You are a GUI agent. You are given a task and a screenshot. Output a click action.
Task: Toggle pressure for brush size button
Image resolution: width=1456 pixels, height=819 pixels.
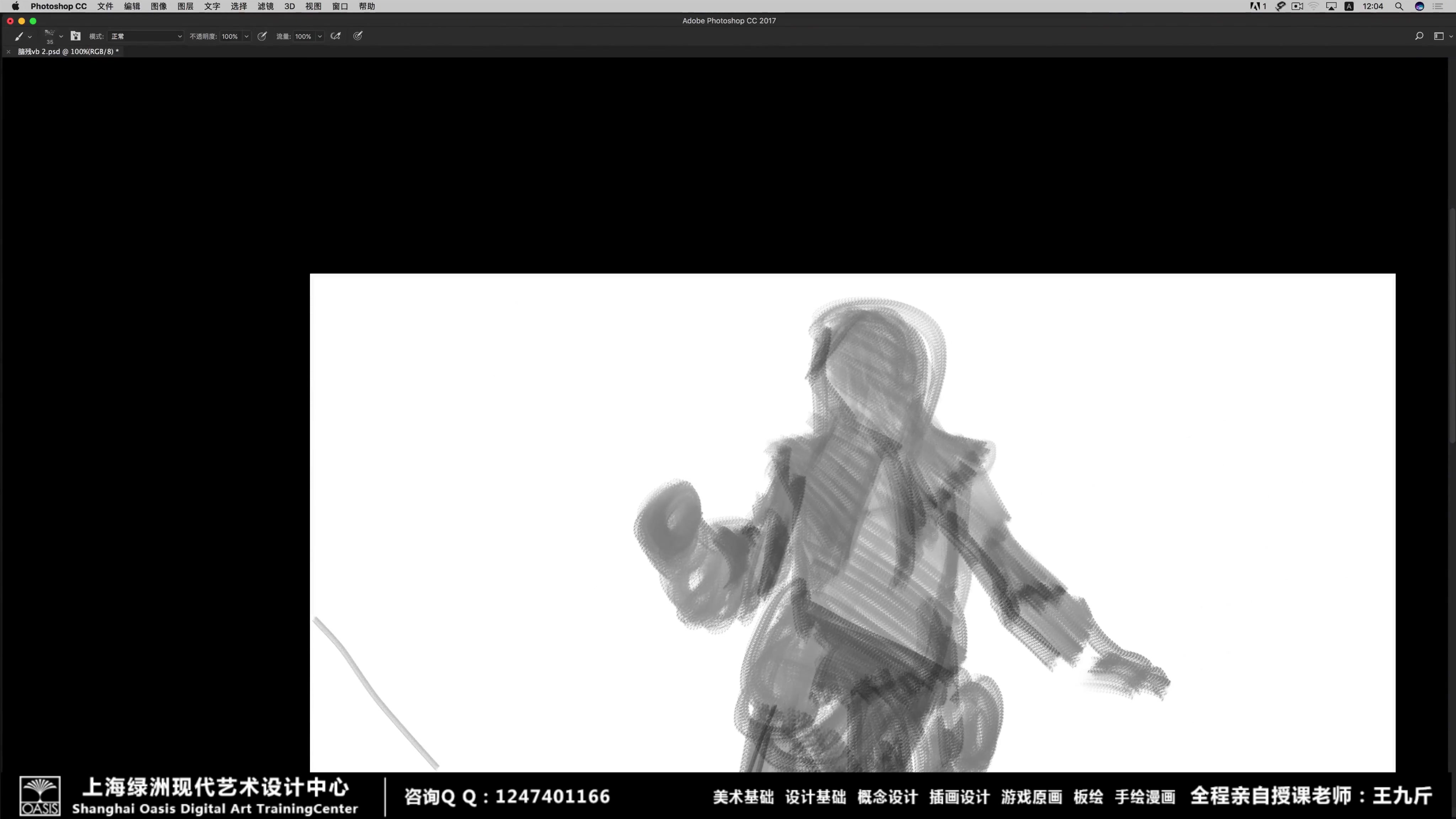tap(358, 36)
